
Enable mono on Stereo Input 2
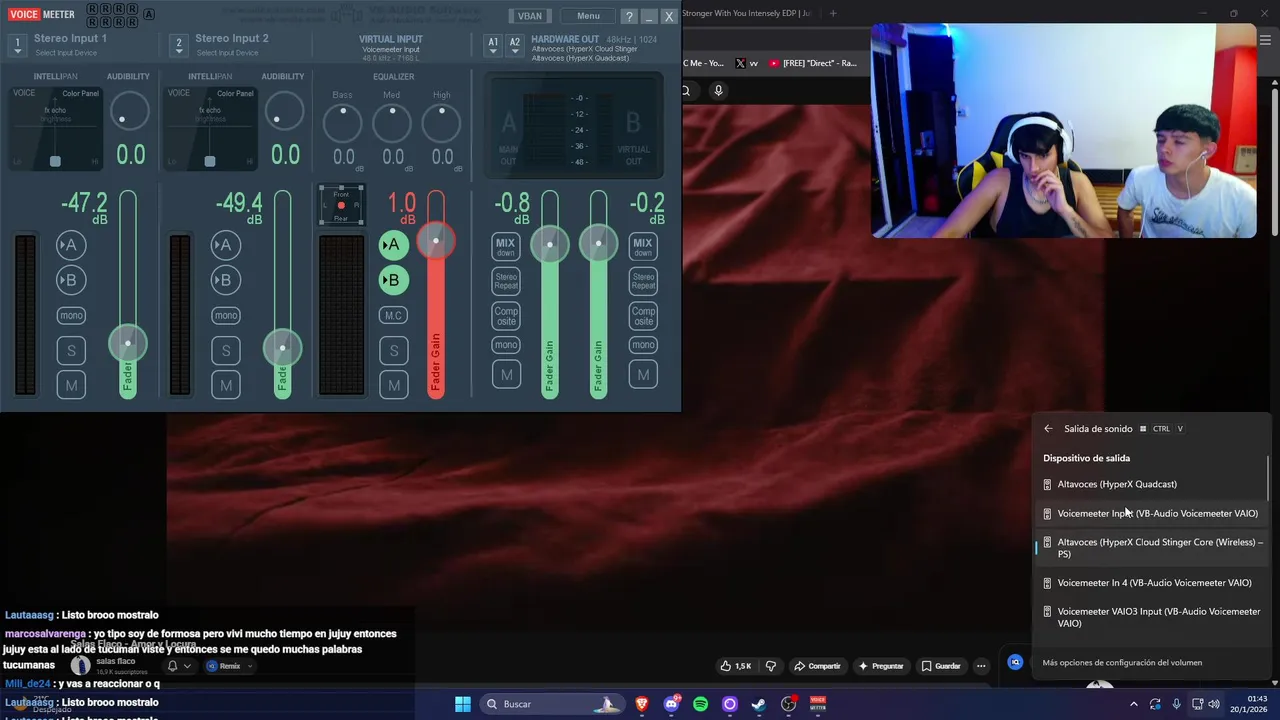point(226,315)
